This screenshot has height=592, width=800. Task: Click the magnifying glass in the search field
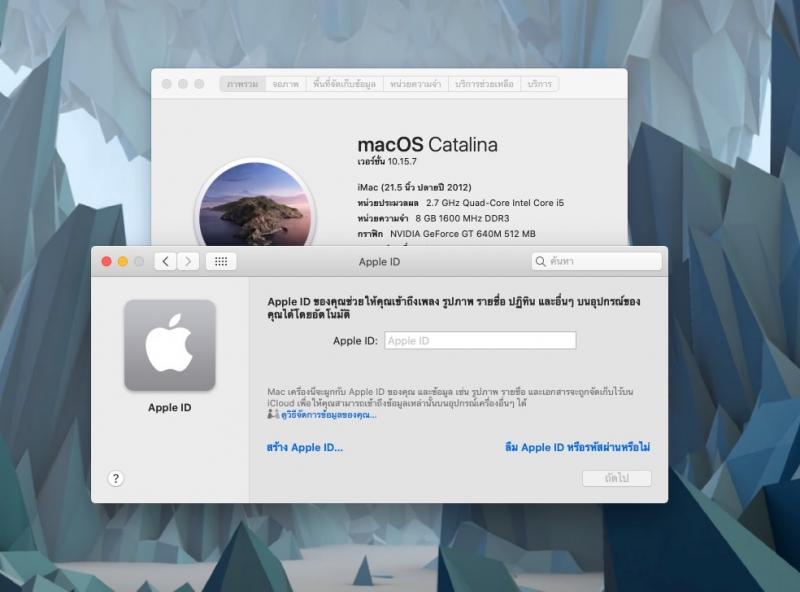[x=540, y=261]
